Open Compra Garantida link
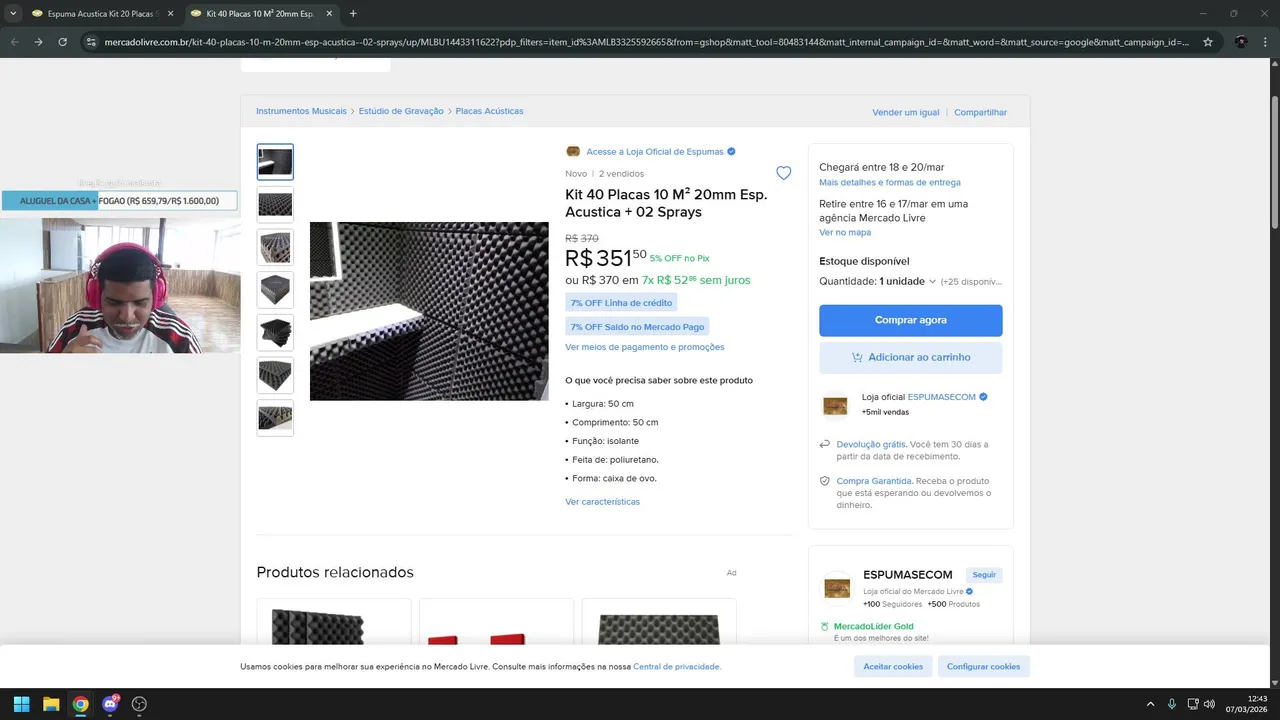Screen dimensions: 1280x720 point(874,481)
